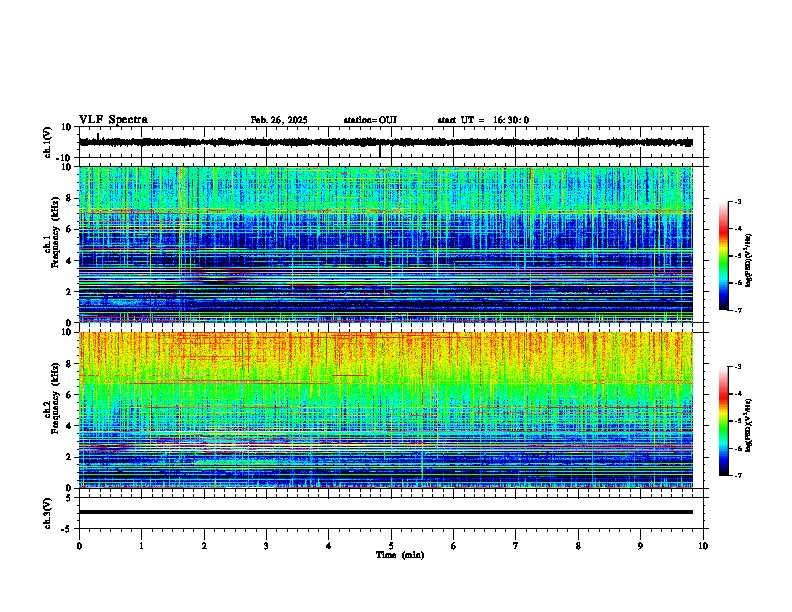This screenshot has height=612, width=792.
Task: Click the "8" tick on ch.1 frequency axis
Action: pos(70,198)
